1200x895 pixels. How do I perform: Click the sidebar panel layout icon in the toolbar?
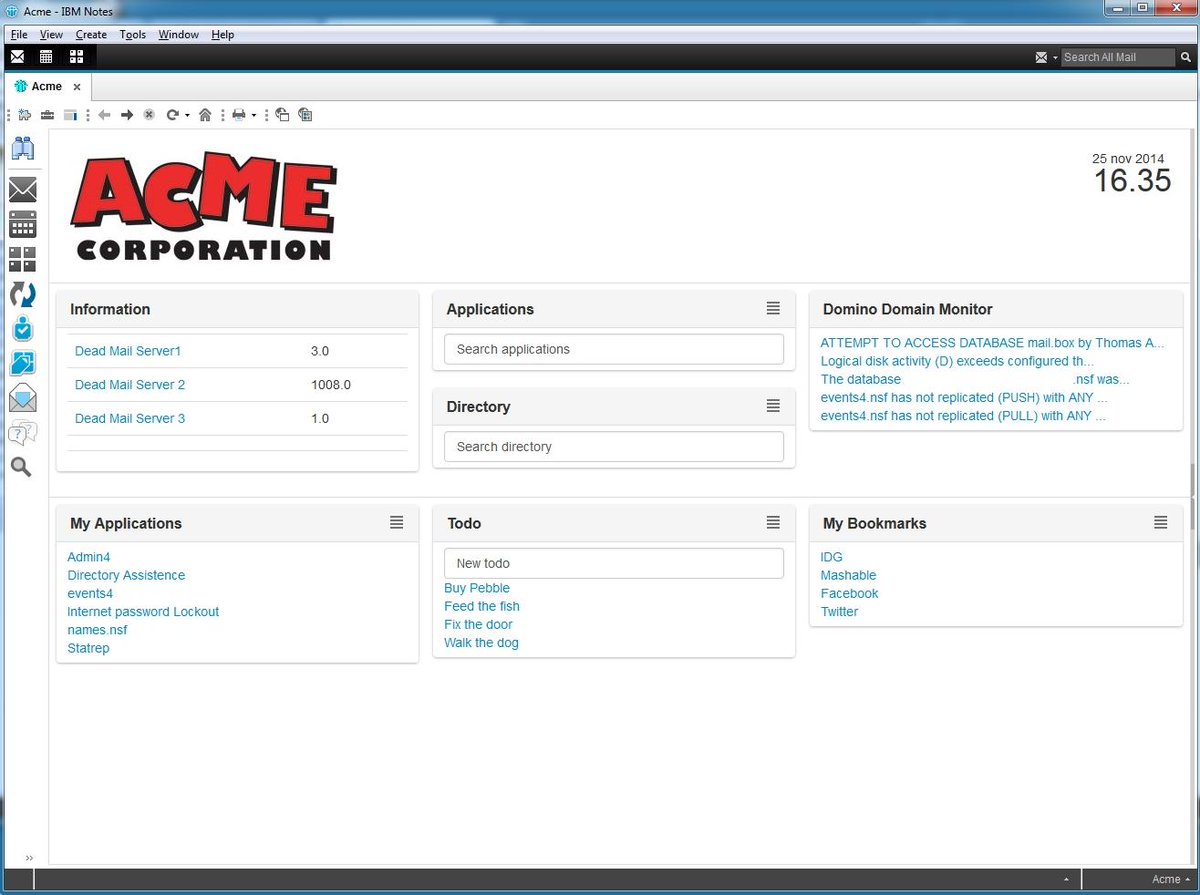70,115
